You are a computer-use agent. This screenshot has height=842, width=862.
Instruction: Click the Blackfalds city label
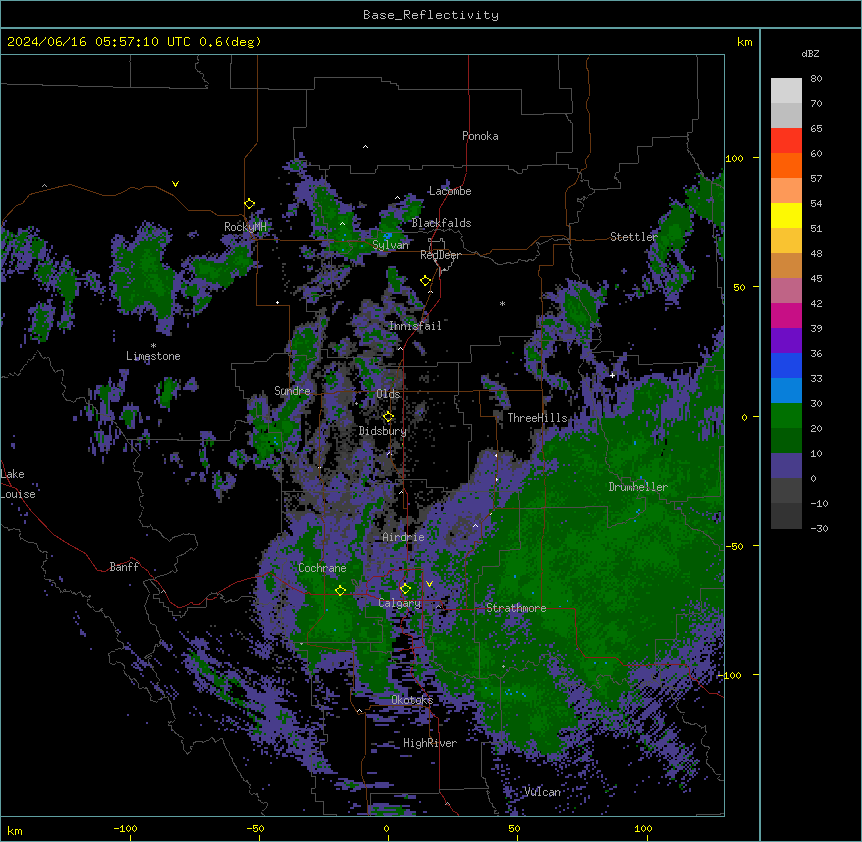441,223
